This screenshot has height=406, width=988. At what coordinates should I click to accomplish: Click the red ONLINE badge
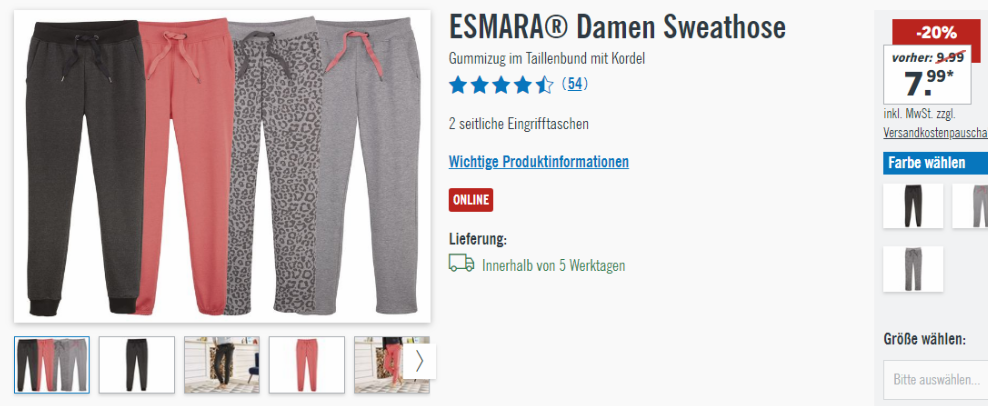[471, 200]
